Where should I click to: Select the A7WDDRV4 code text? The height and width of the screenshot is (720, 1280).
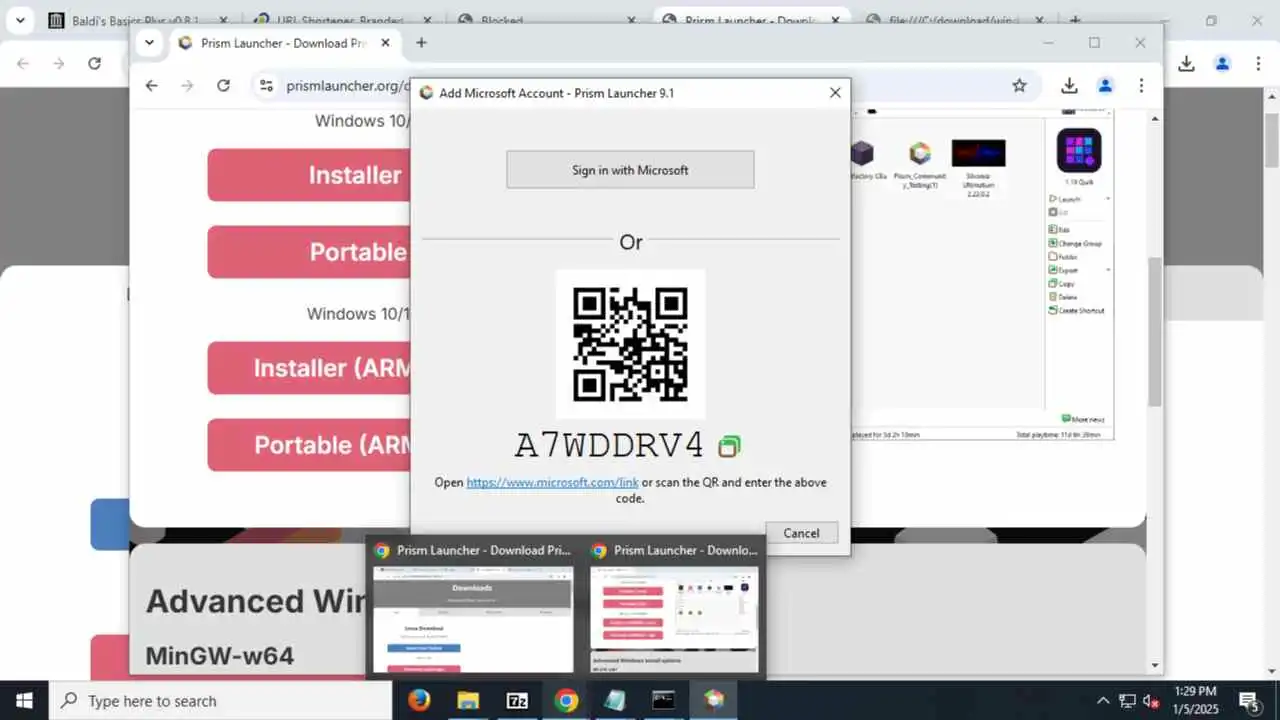pyautogui.click(x=609, y=446)
